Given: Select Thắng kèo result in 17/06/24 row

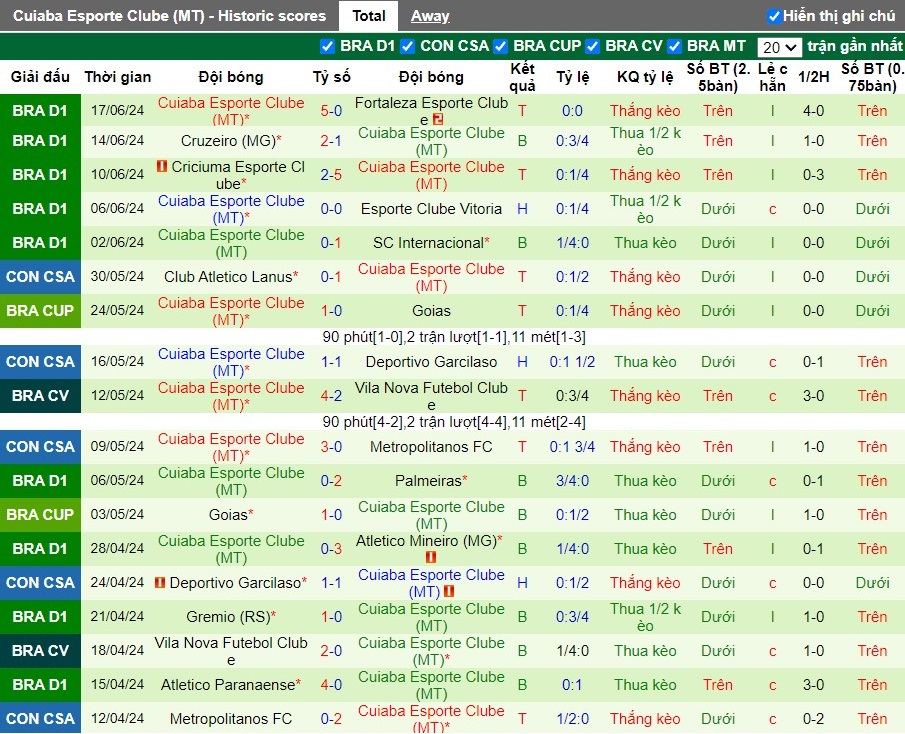Looking at the screenshot, I should (x=645, y=111).
